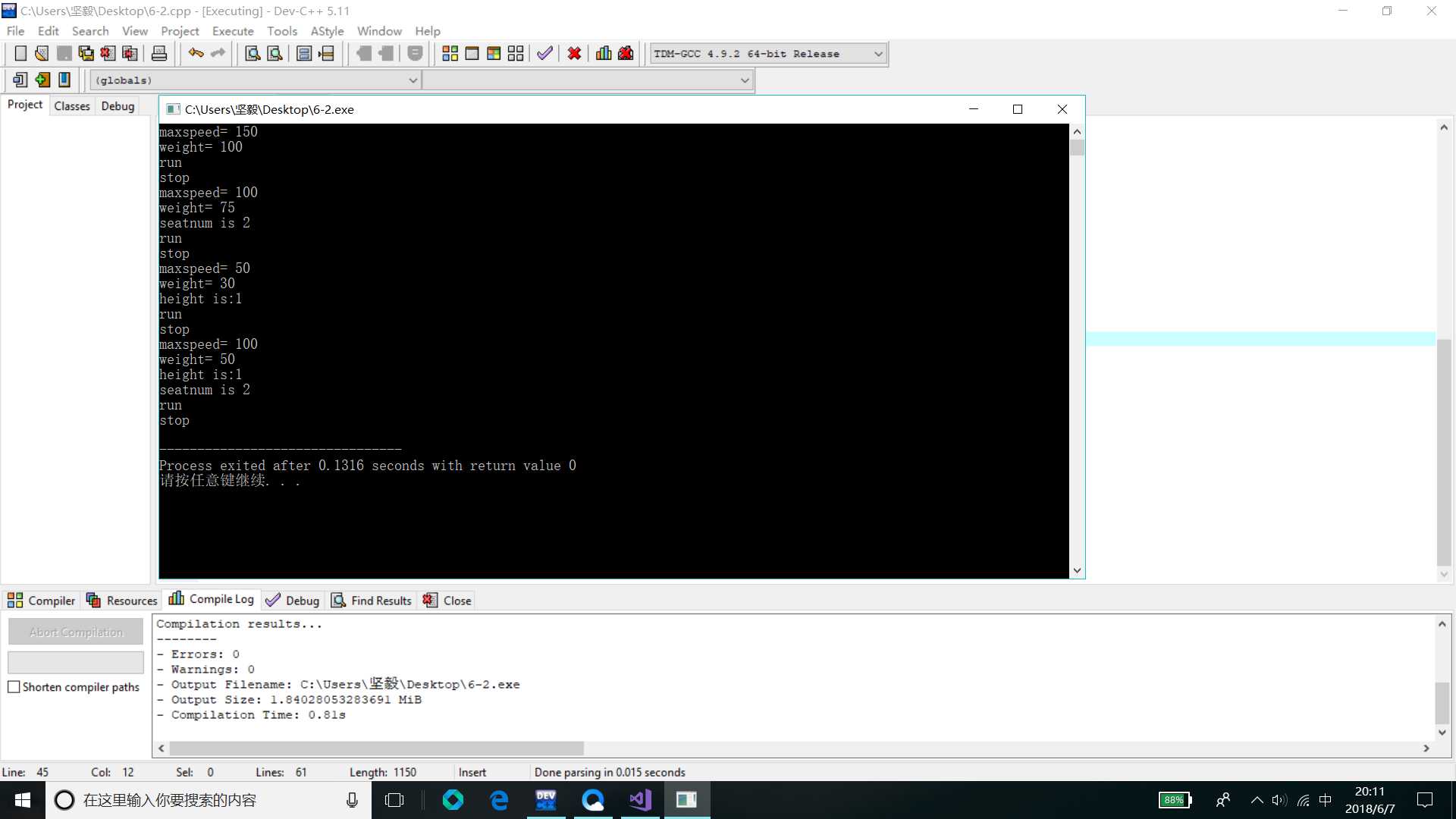
Task: Click the Stop execution icon
Action: click(x=575, y=54)
